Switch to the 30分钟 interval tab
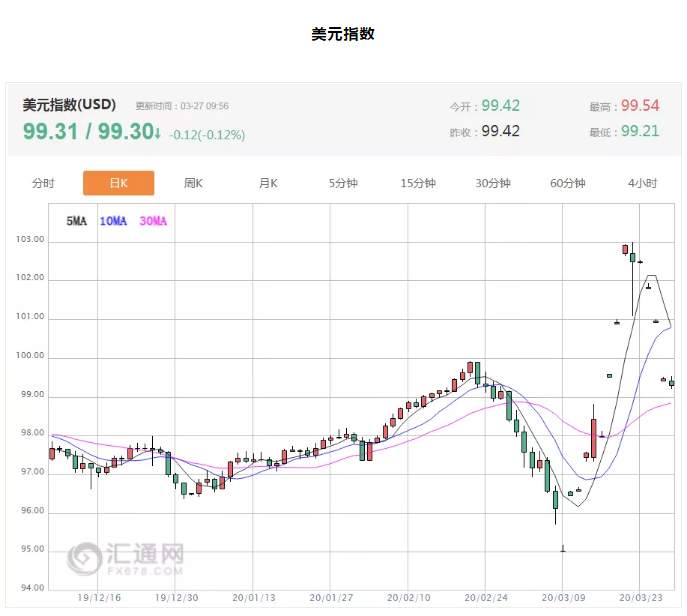 point(493,183)
